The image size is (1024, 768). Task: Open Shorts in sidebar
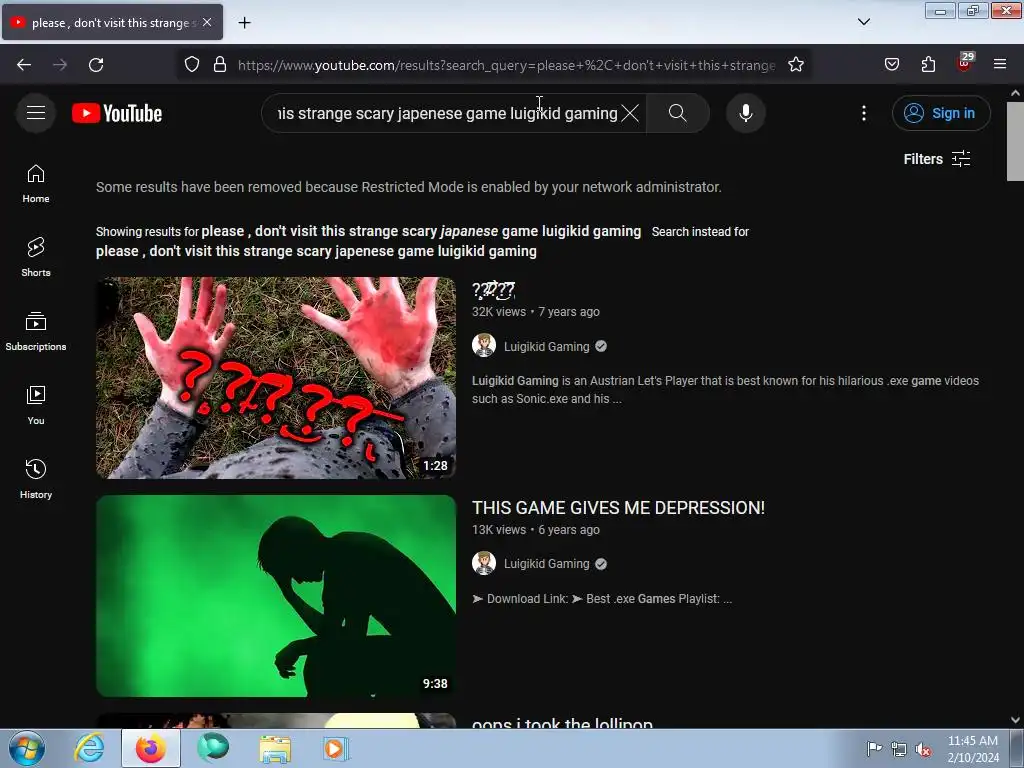pos(36,257)
